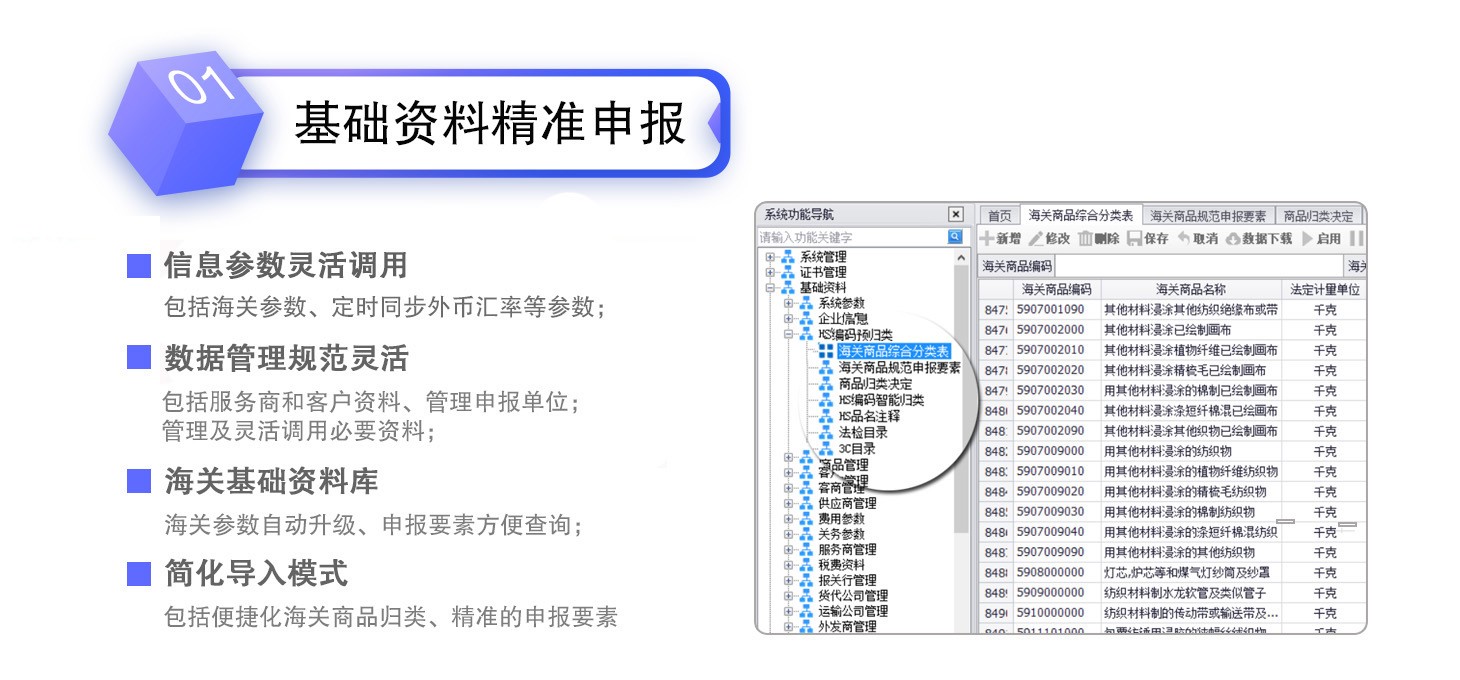The image size is (1460, 680).
Task: Click the 启用 (enable) play icon
Action: (x=1307, y=239)
